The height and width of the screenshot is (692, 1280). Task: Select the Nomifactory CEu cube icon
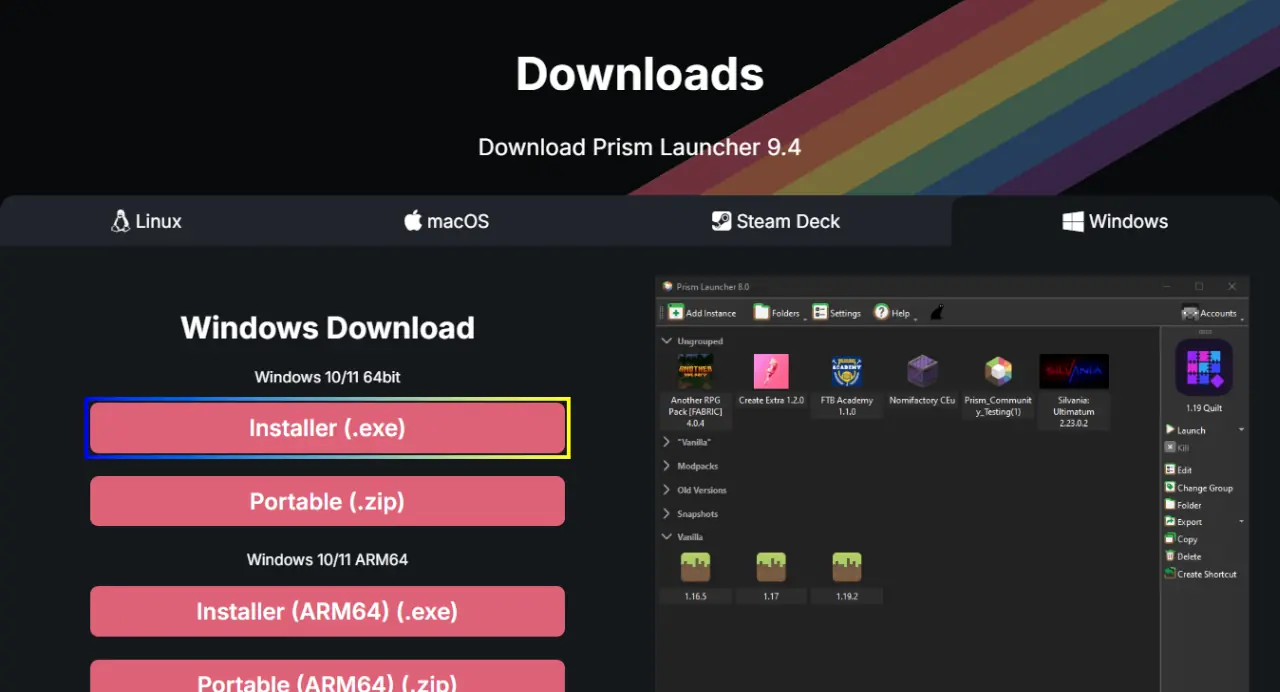click(923, 371)
